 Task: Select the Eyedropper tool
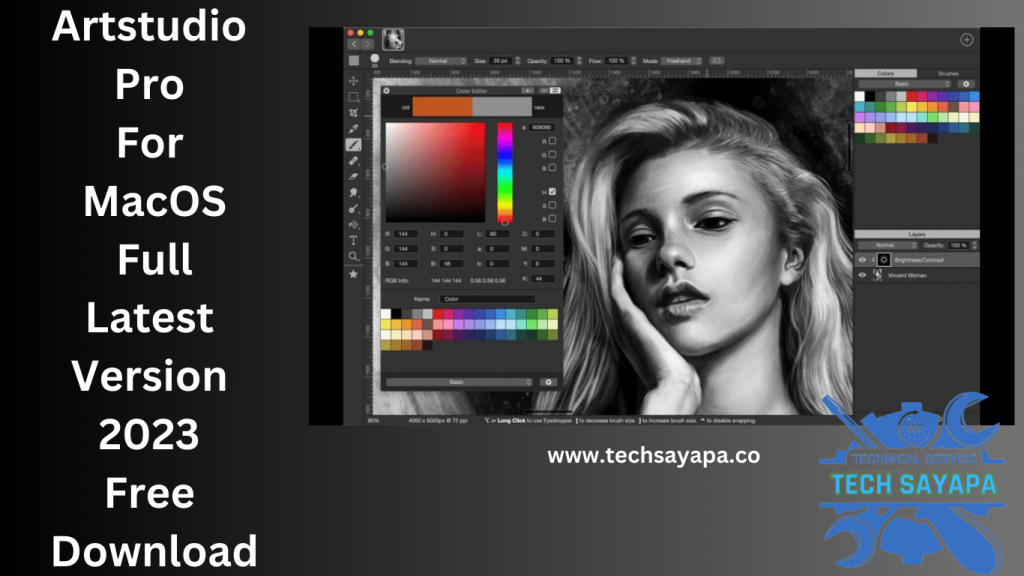click(353, 129)
